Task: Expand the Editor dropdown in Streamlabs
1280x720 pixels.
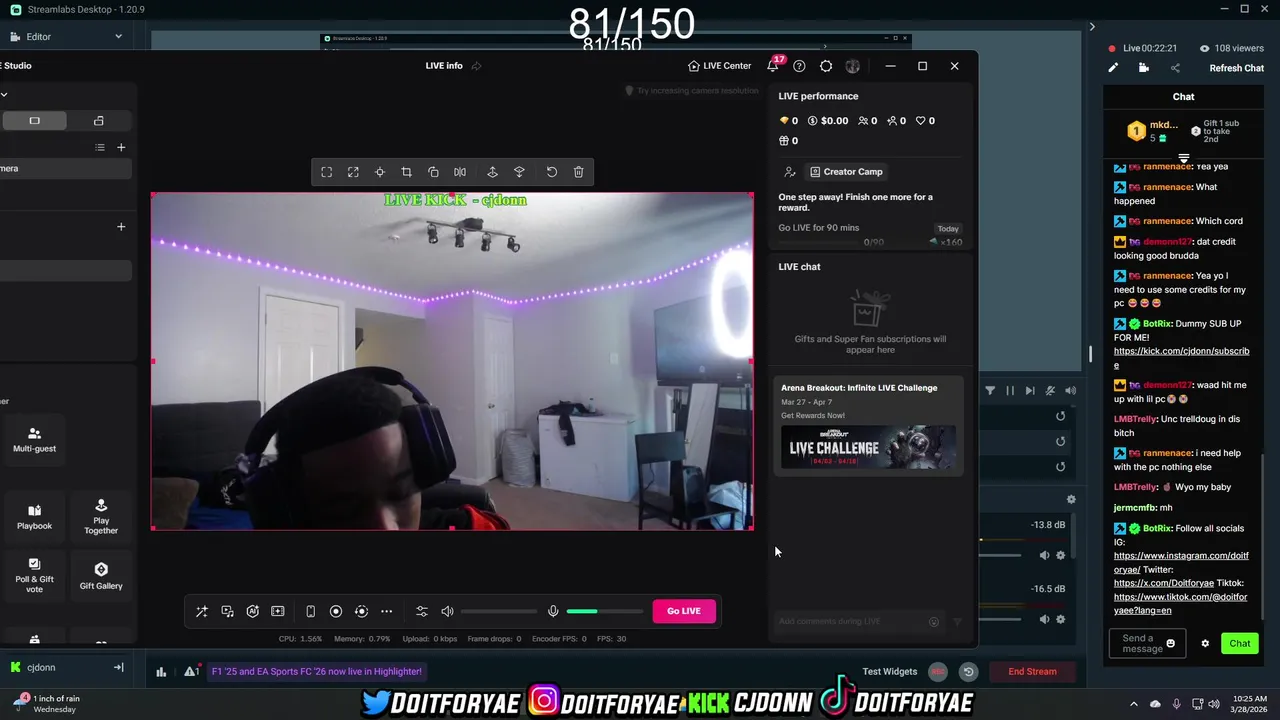Action: coord(118,37)
